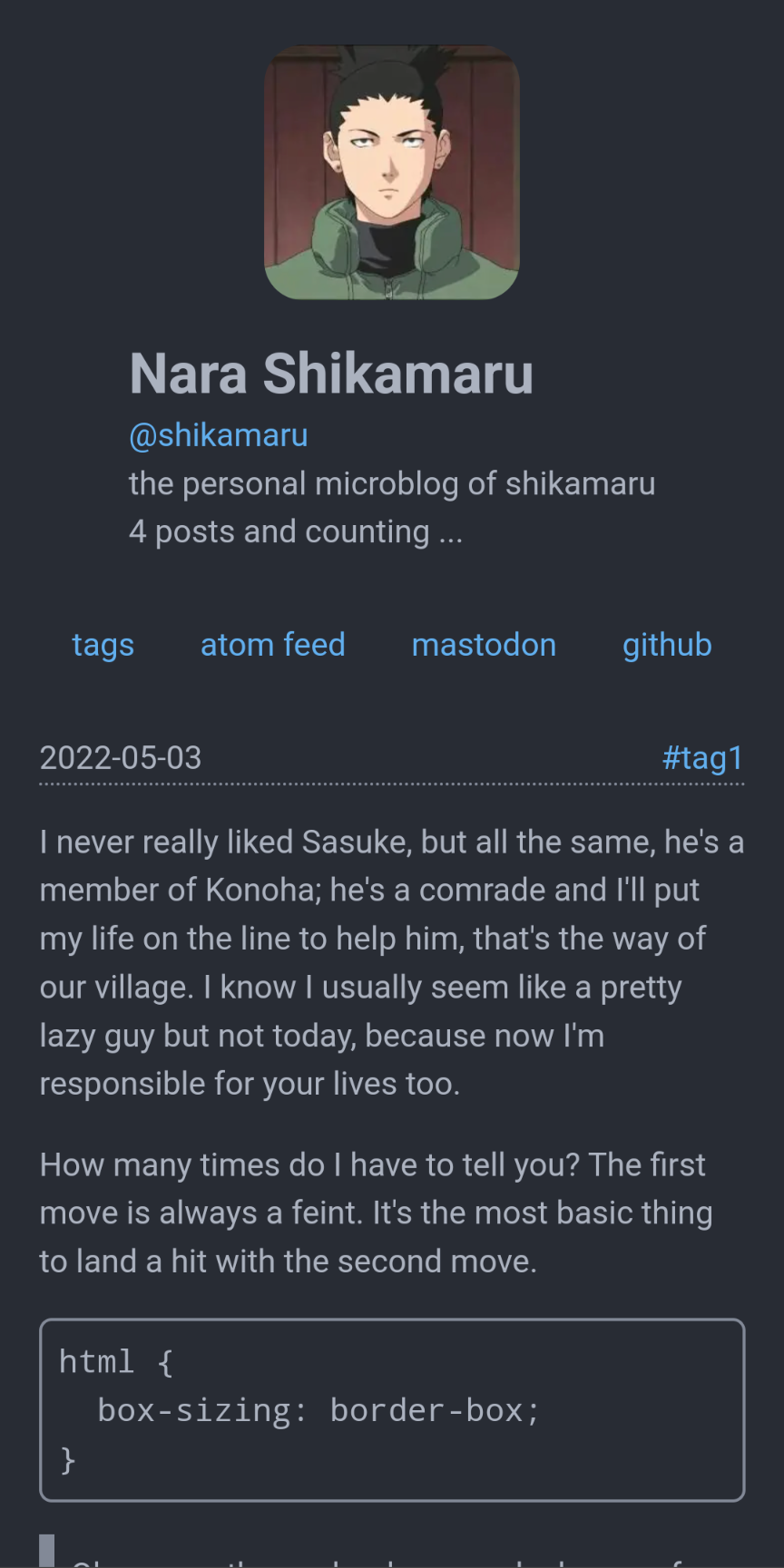Click the blockquote bar below the code
This screenshot has height=1568, width=784.
point(47,1551)
